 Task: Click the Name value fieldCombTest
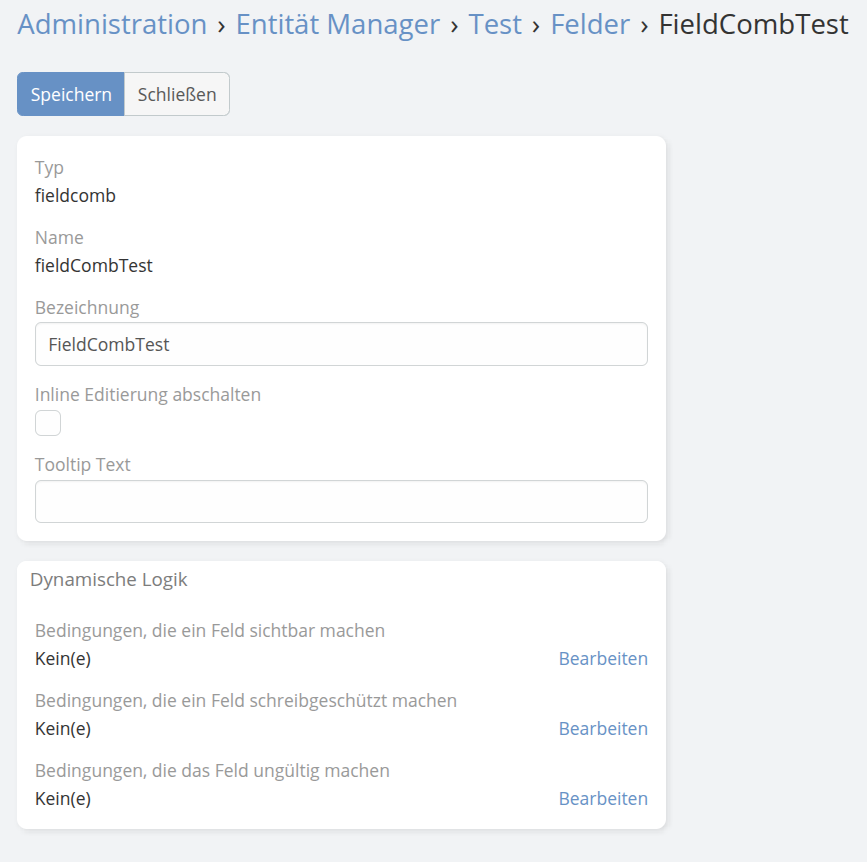point(94,266)
